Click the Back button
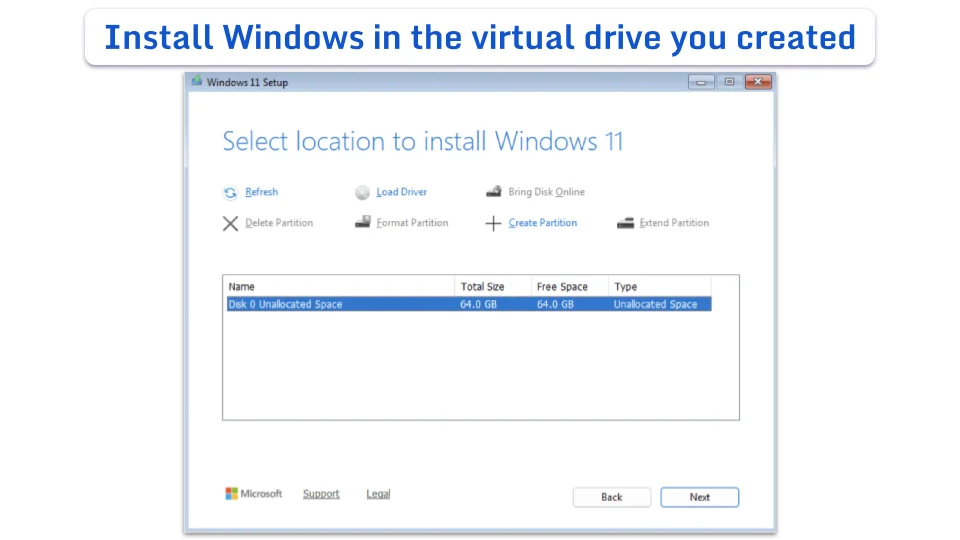The width and height of the screenshot is (960, 540). coord(612,497)
